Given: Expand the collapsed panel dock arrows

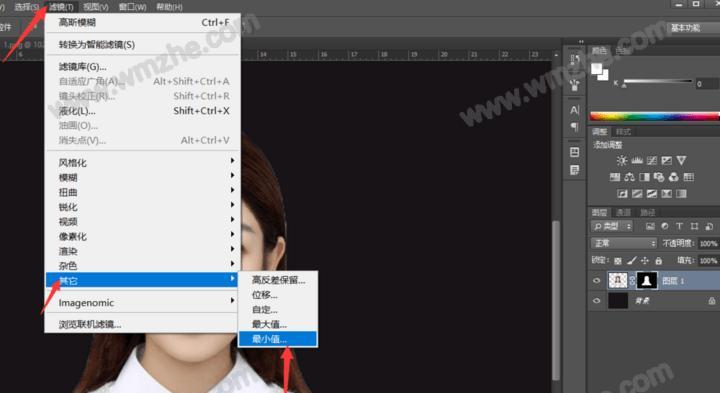Looking at the screenshot, I should pos(581,41).
